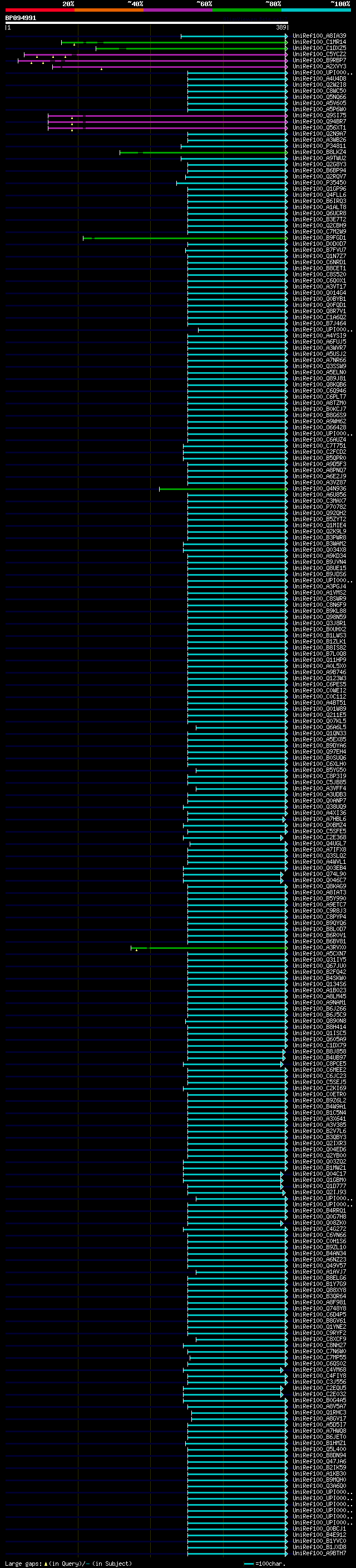The image size is (356, 1568).
Task: Click label UniRef100_P35450
Action: pyautogui.click(x=319, y=182)
